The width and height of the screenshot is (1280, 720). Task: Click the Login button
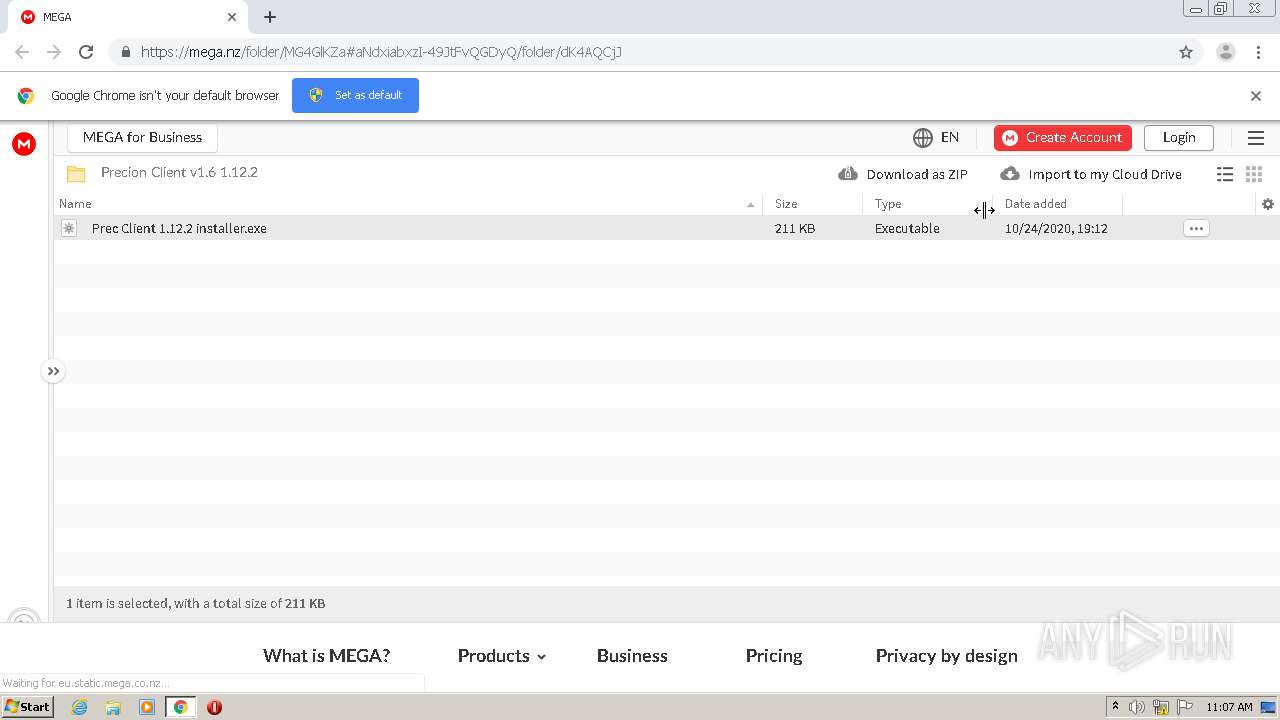point(1179,138)
